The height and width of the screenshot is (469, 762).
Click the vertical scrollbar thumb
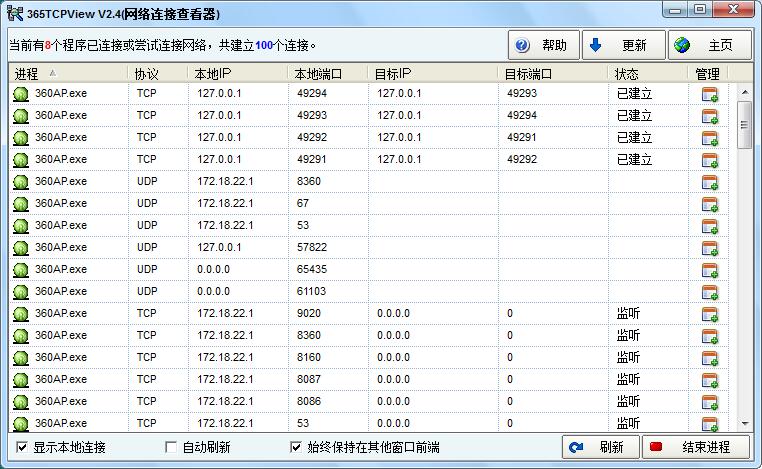[x=744, y=125]
